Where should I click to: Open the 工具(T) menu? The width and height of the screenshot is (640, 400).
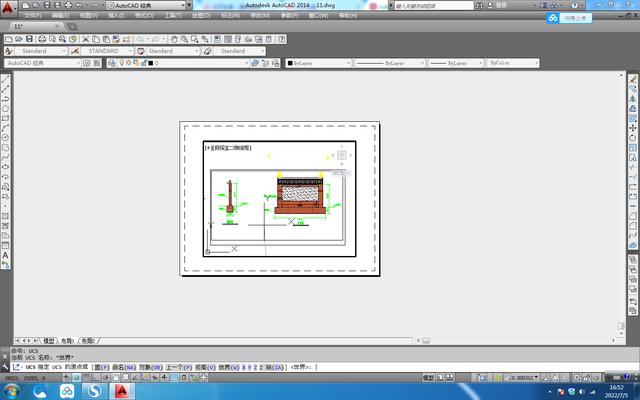173,16
